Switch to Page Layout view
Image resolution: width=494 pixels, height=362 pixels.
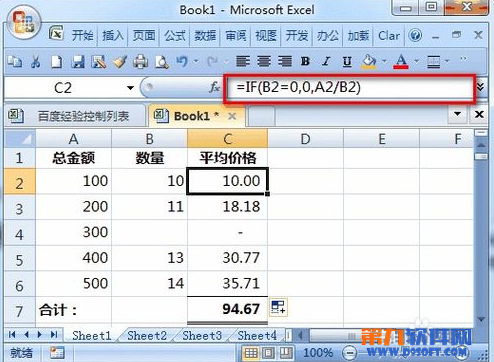(269, 353)
